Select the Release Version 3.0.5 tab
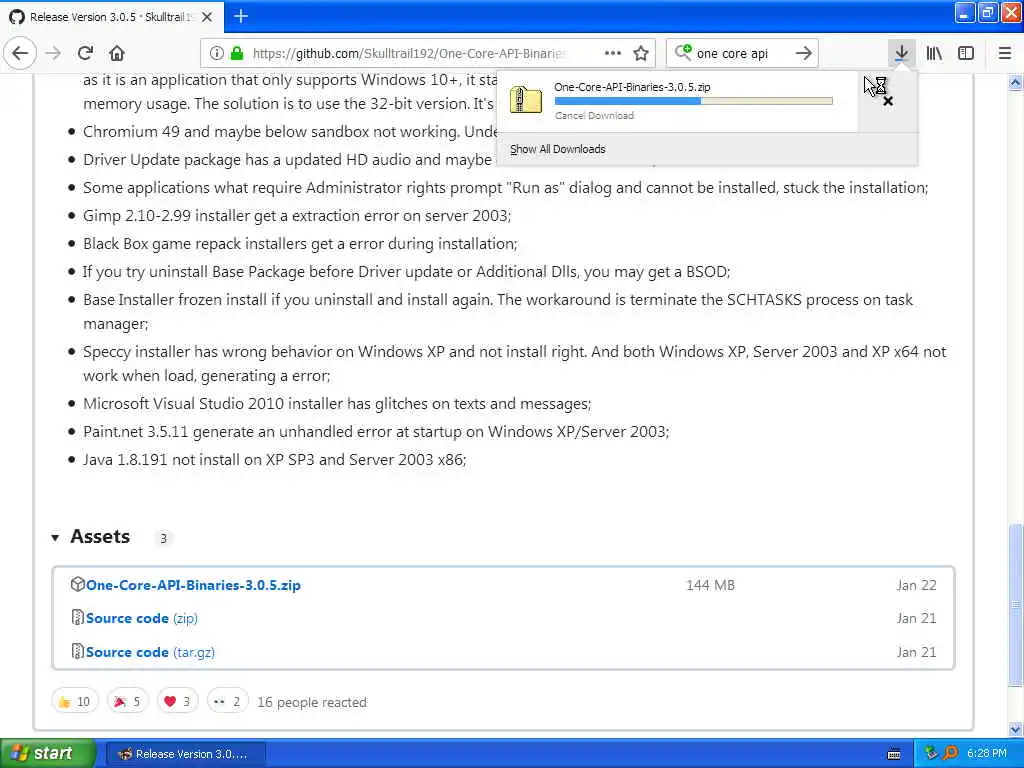 click(x=112, y=17)
